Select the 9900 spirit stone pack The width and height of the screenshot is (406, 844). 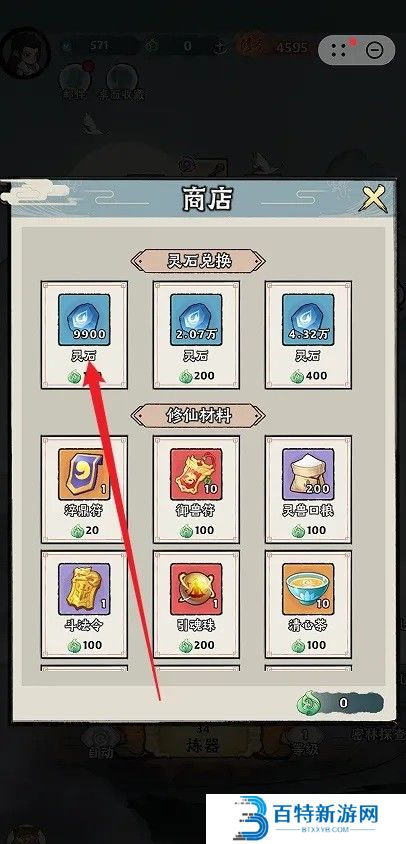point(84,320)
